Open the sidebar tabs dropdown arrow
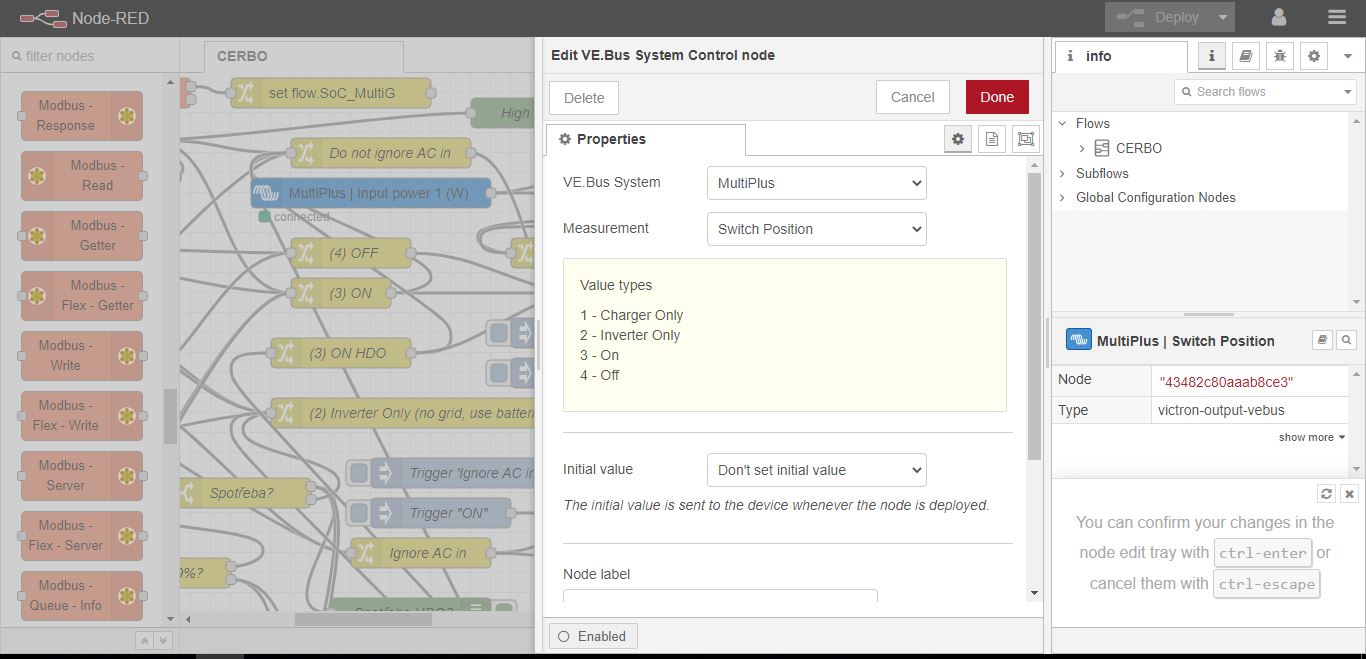Image resolution: width=1366 pixels, height=659 pixels. [x=1348, y=56]
